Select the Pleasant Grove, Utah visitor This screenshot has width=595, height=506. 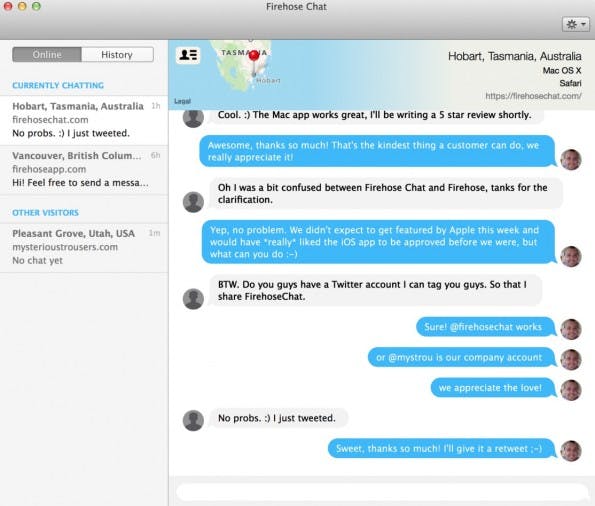tap(84, 247)
